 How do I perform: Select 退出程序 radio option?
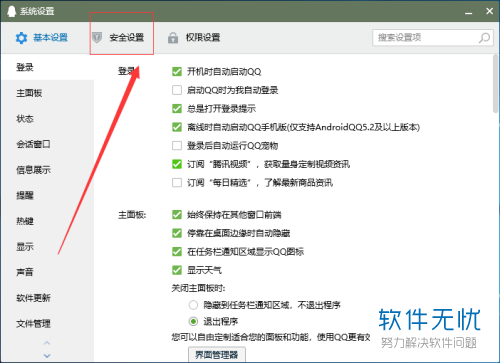193,322
